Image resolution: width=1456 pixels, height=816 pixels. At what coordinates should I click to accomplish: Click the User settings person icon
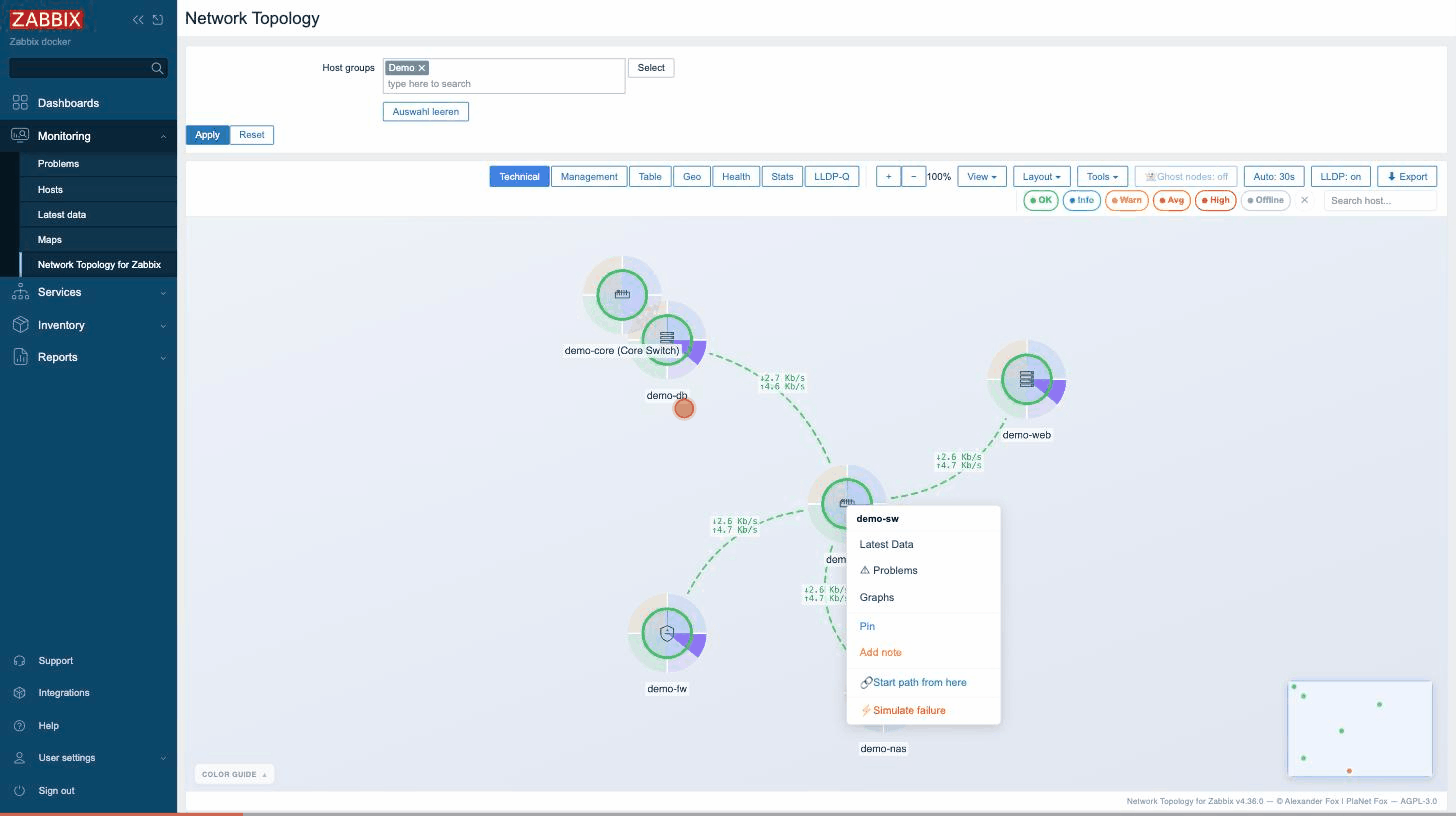point(20,758)
